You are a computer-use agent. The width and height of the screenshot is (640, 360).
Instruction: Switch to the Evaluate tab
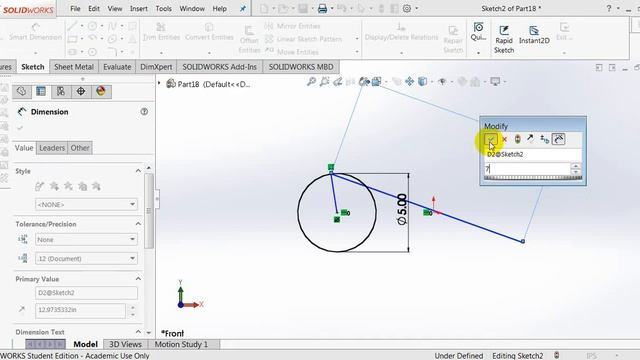(x=117, y=67)
